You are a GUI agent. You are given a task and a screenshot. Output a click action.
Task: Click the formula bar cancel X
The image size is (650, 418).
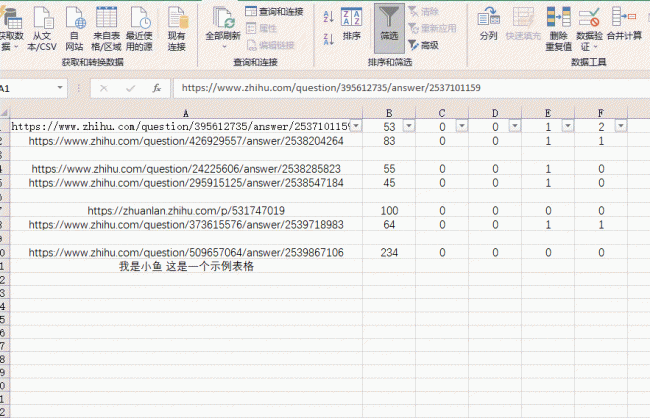[x=104, y=88]
